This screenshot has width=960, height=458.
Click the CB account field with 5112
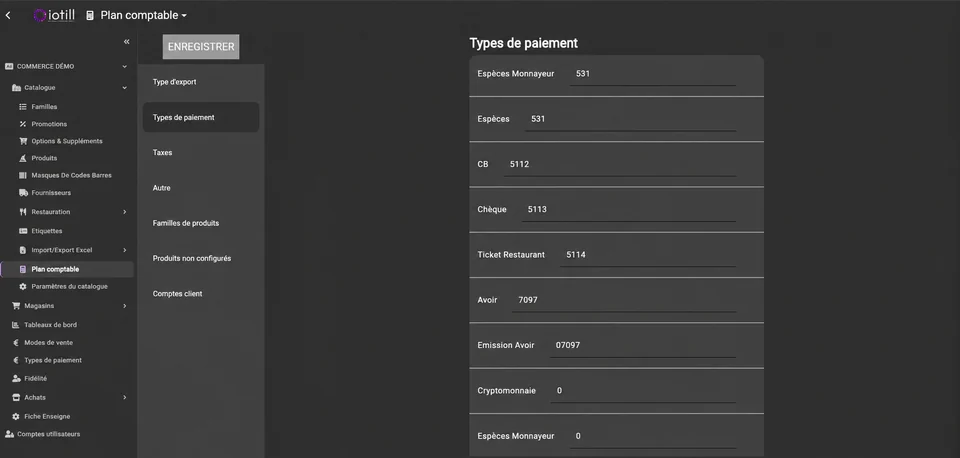click(x=620, y=165)
